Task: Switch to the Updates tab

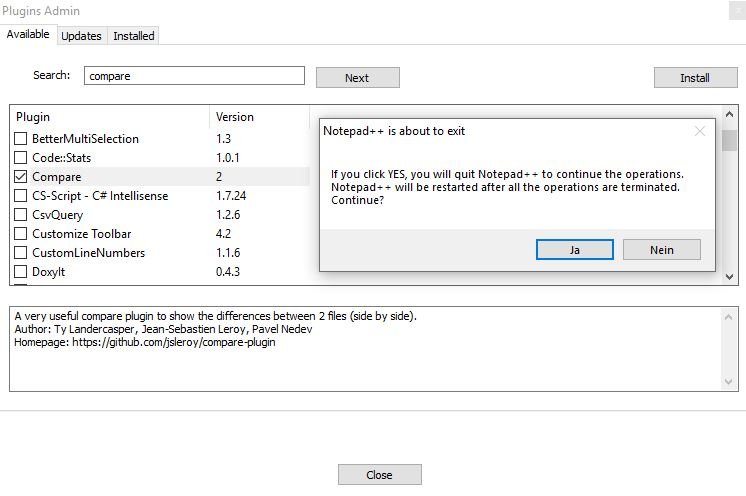Action: tap(81, 36)
